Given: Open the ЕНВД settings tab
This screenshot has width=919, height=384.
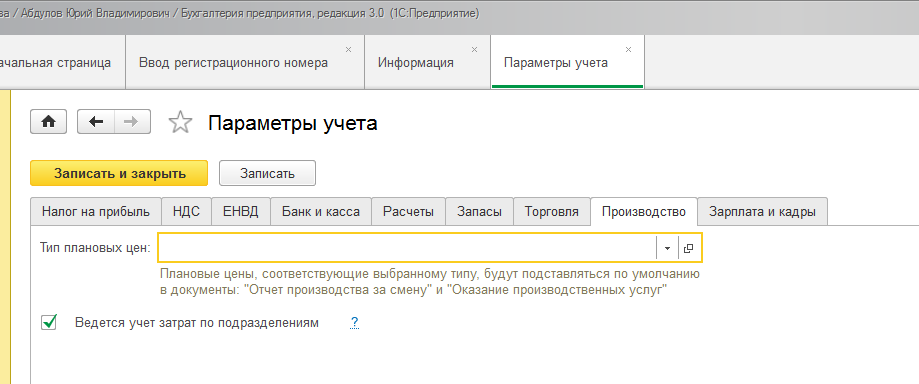Looking at the screenshot, I should [240, 212].
